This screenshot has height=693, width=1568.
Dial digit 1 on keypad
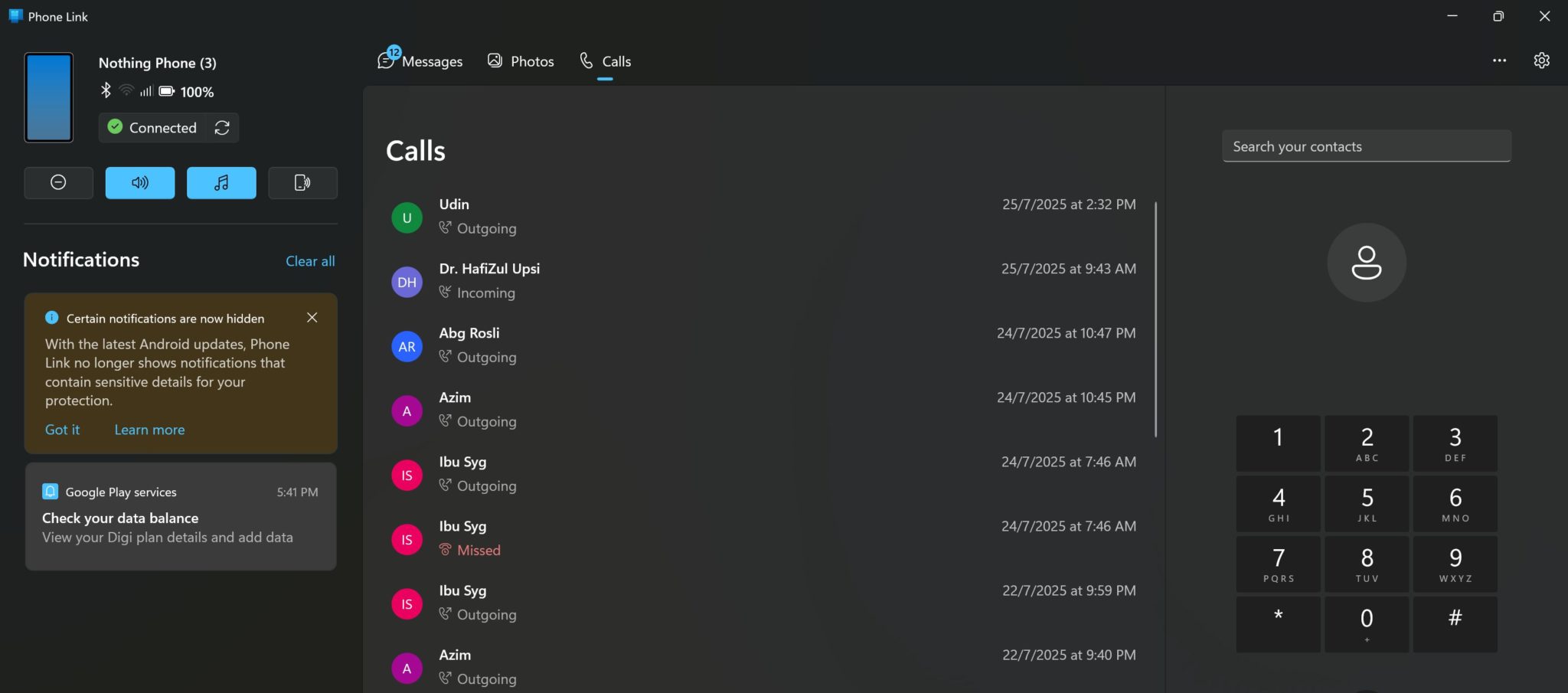tap(1278, 443)
